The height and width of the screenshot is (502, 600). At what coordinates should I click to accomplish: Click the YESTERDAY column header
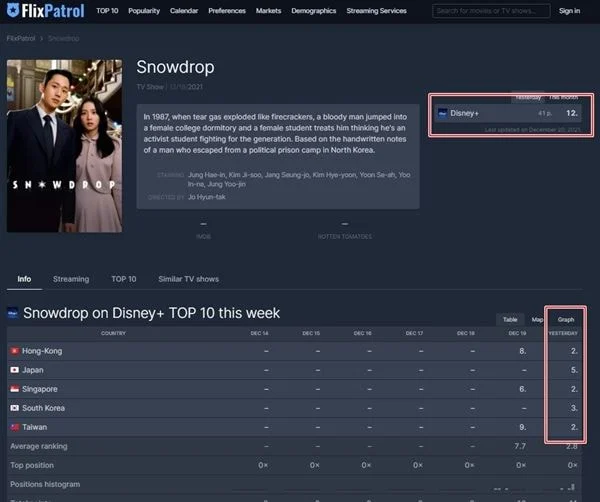click(563, 333)
